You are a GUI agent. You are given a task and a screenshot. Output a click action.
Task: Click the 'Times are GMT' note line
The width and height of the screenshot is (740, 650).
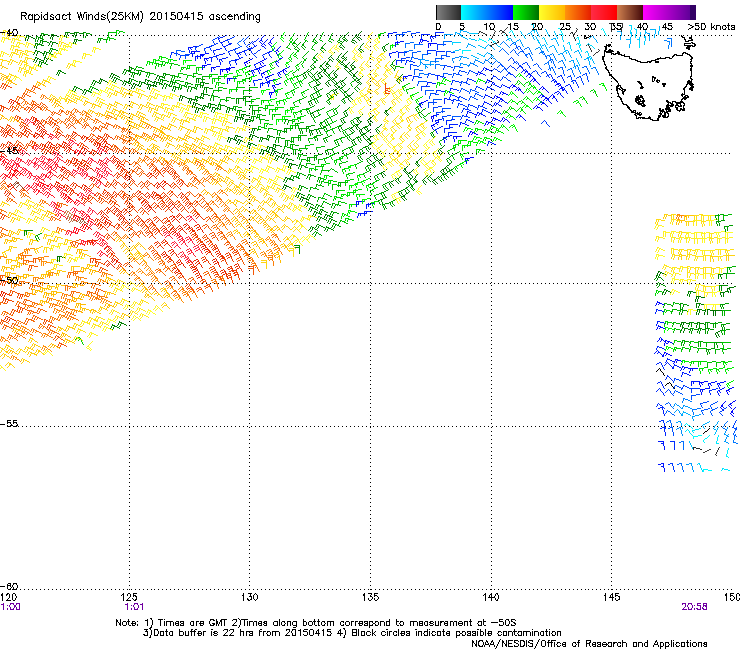point(316,623)
